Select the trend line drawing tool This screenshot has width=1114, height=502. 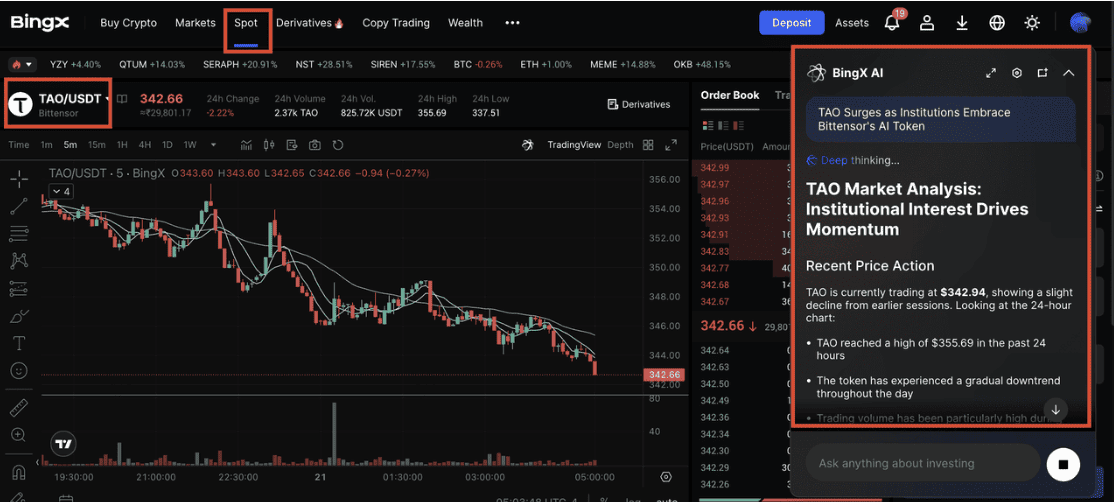(19, 207)
